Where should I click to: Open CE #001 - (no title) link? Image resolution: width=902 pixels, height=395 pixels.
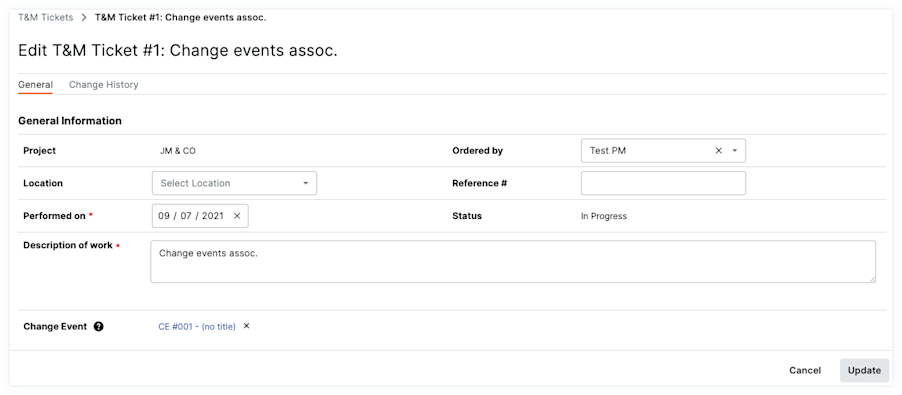(x=197, y=327)
